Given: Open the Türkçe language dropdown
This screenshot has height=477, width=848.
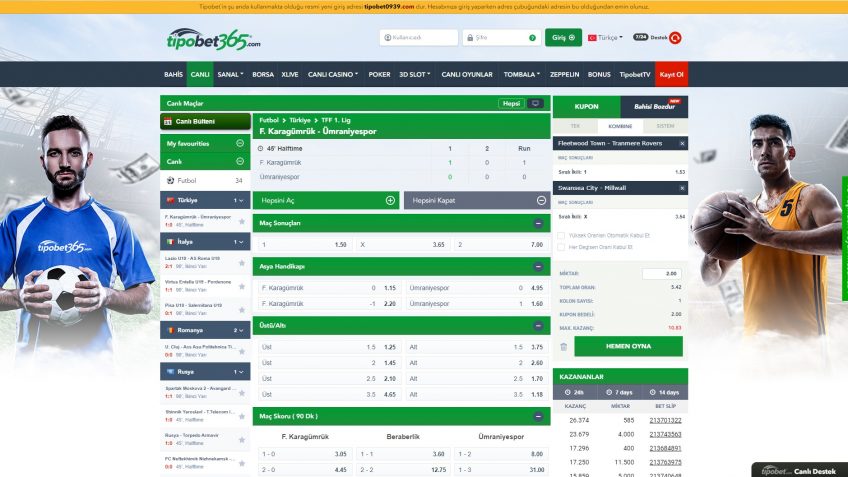Looking at the screenshot, I should [607, 38].
